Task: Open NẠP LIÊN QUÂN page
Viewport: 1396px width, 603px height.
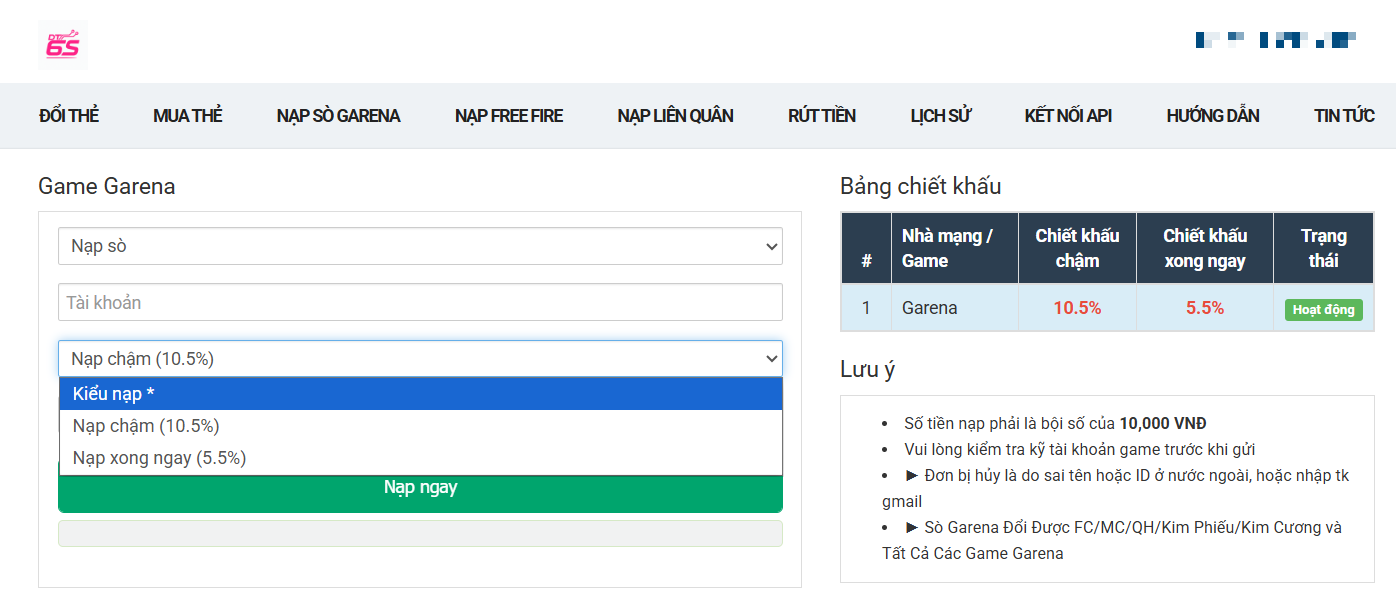Action: 675,116
